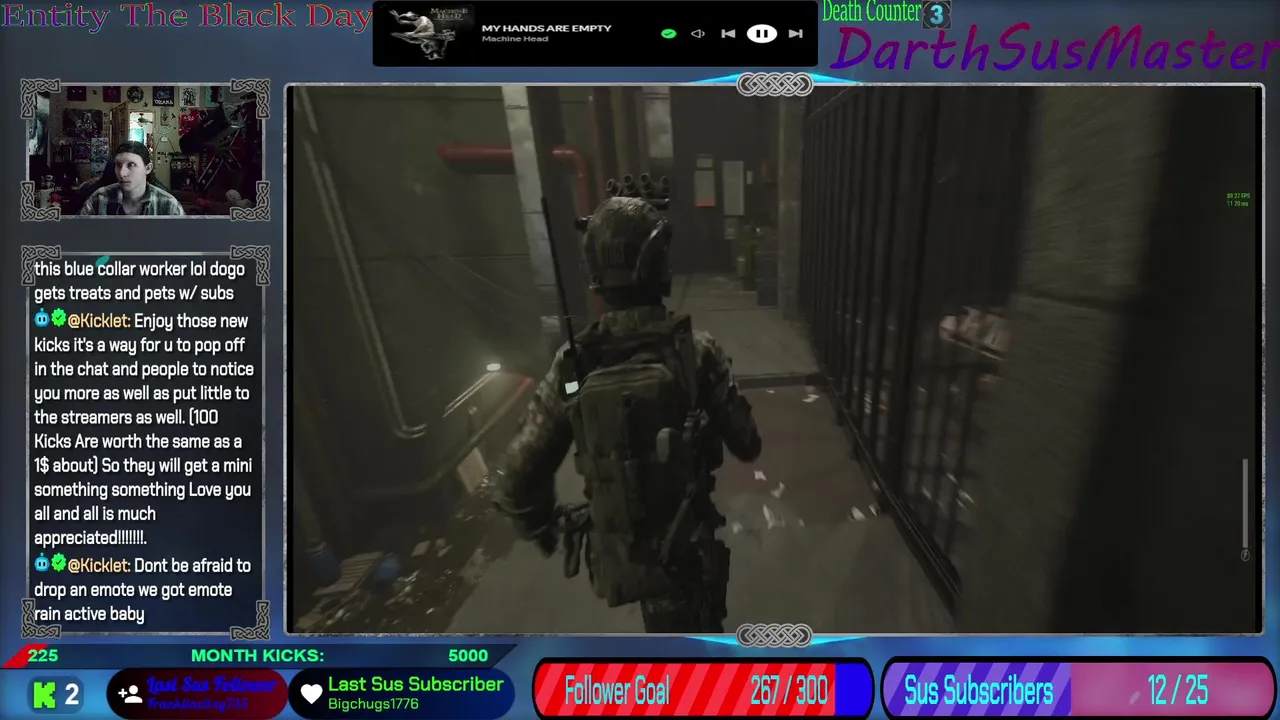Click the artist name Machine Head

pyautogui.click(x=514, y=39)
